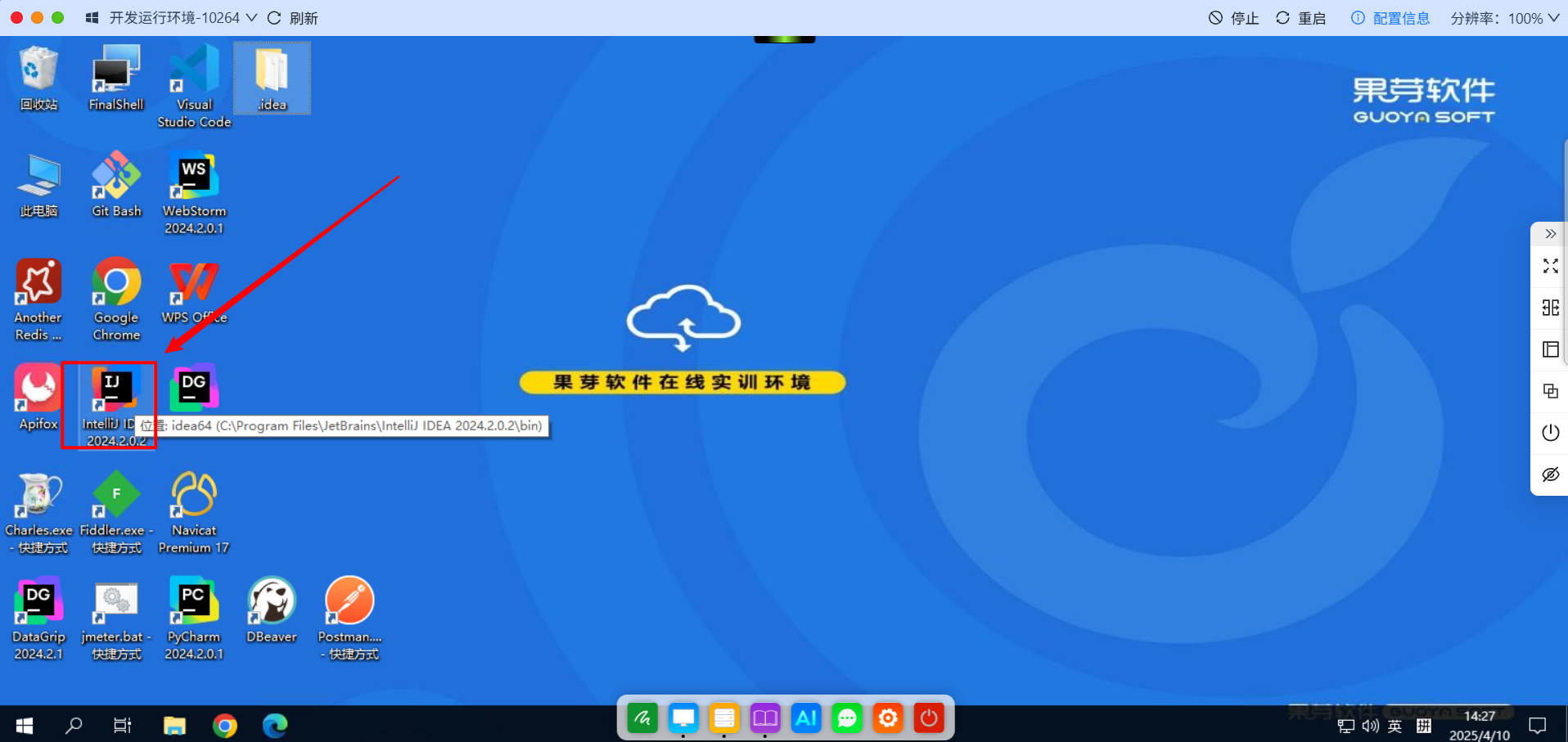Open File Explorer from the taskbar
Image resolution: width=1568 pixels, height=742 pixels.
pyautogui.click(x=174, y=725)
